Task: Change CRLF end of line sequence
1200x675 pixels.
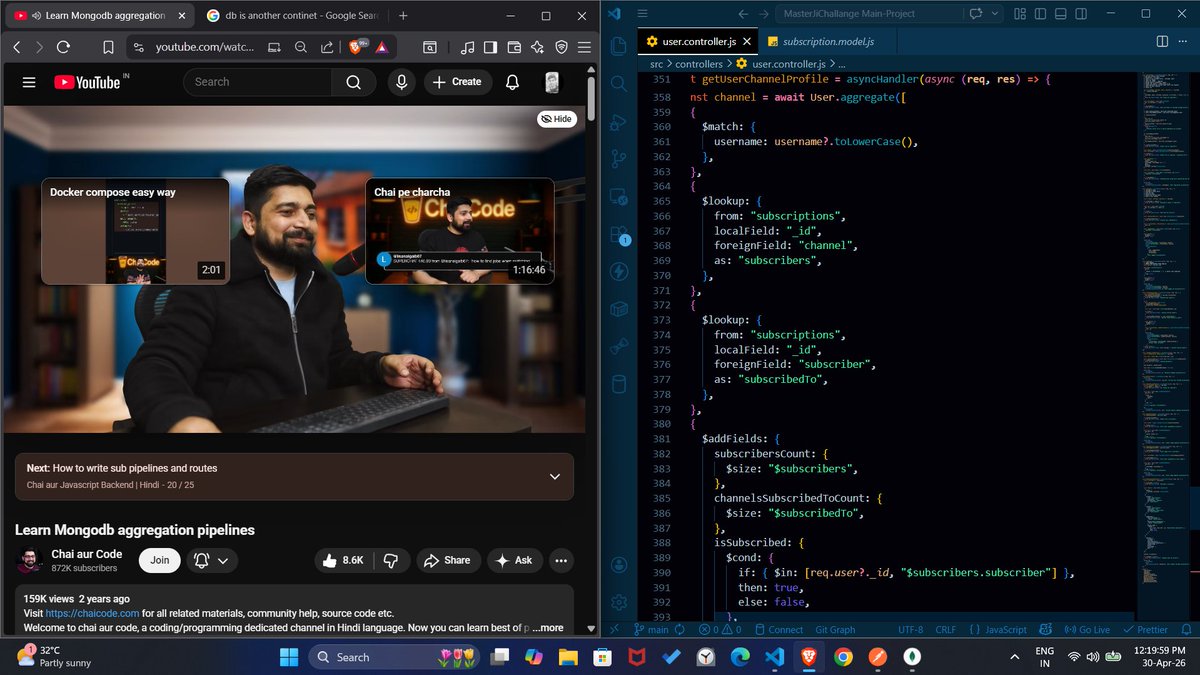Action: (x=946, y=630)
